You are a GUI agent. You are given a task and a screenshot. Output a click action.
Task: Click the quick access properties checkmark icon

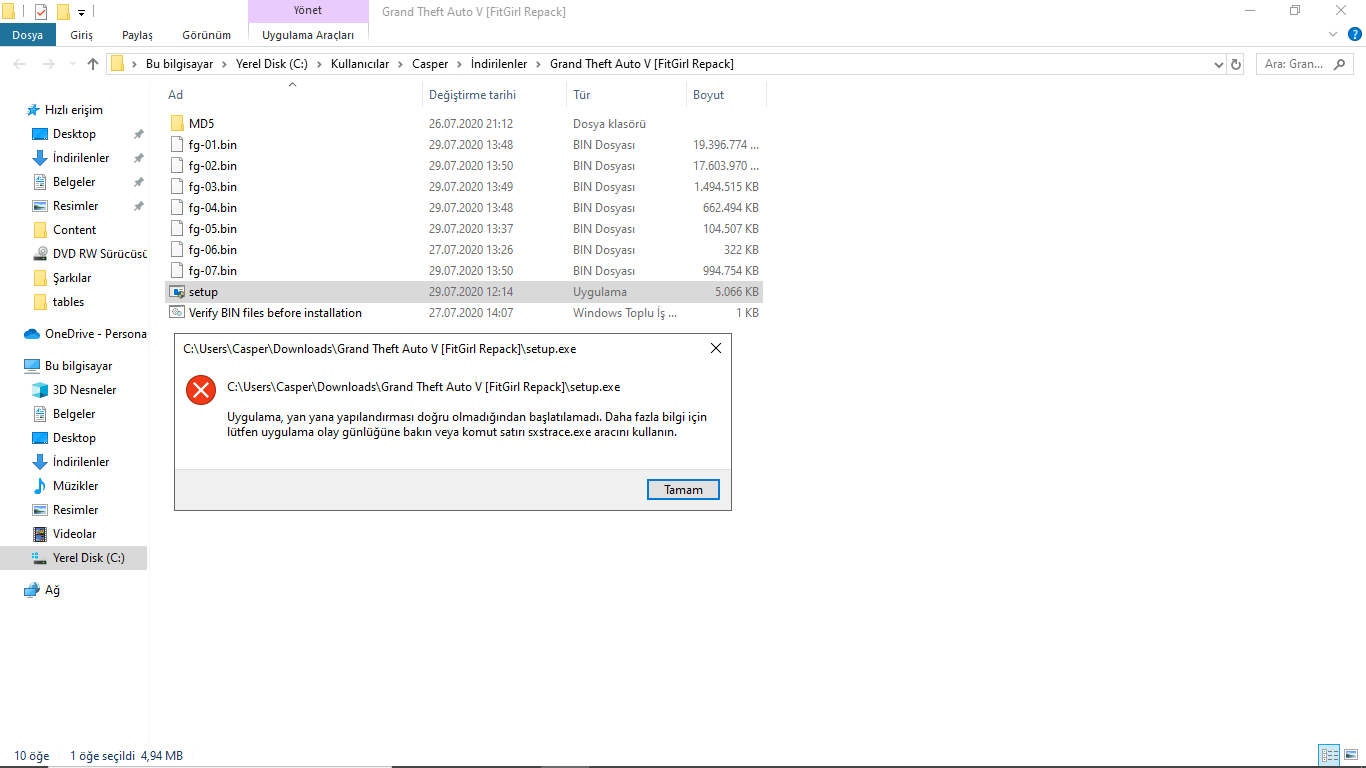[41, 12]
